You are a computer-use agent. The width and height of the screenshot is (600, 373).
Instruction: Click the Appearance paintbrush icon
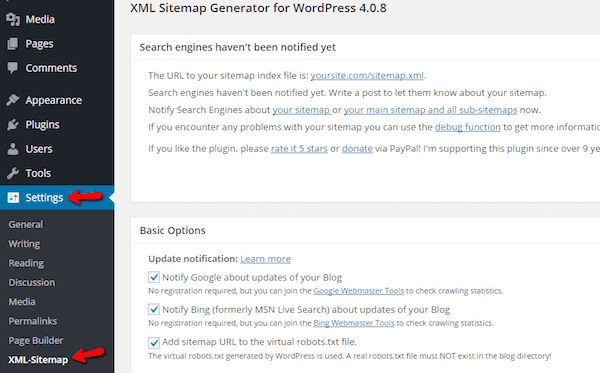click(x=13, y=100)
